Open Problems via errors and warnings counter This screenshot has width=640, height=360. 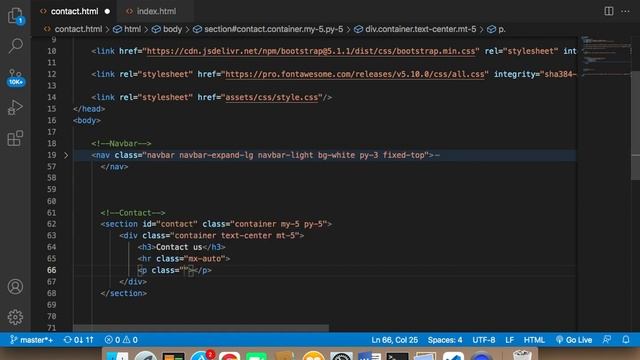coord(121,340)
